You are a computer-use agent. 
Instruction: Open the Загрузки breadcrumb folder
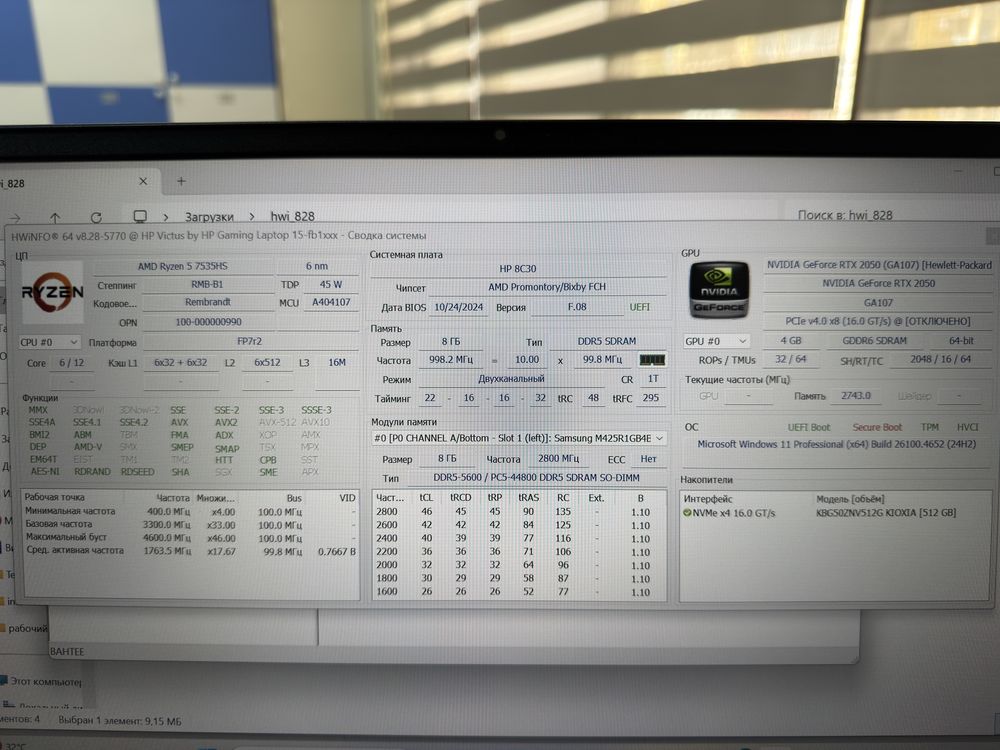pyautogui.click(x=209, y=217)
